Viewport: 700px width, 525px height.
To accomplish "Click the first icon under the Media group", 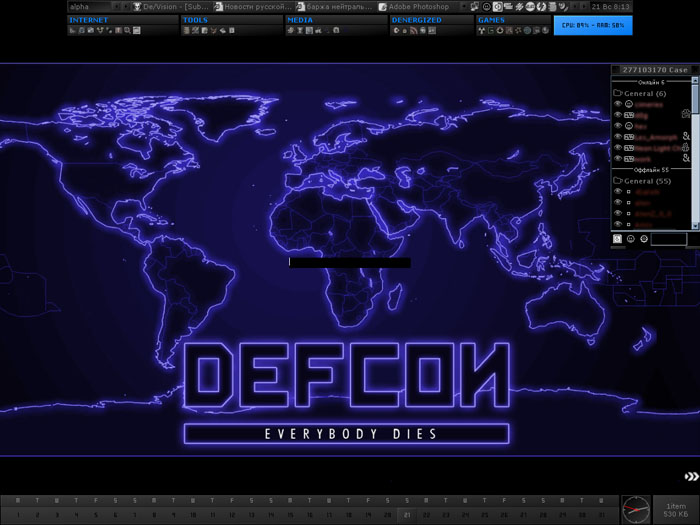I will click(x=291, y=31).
